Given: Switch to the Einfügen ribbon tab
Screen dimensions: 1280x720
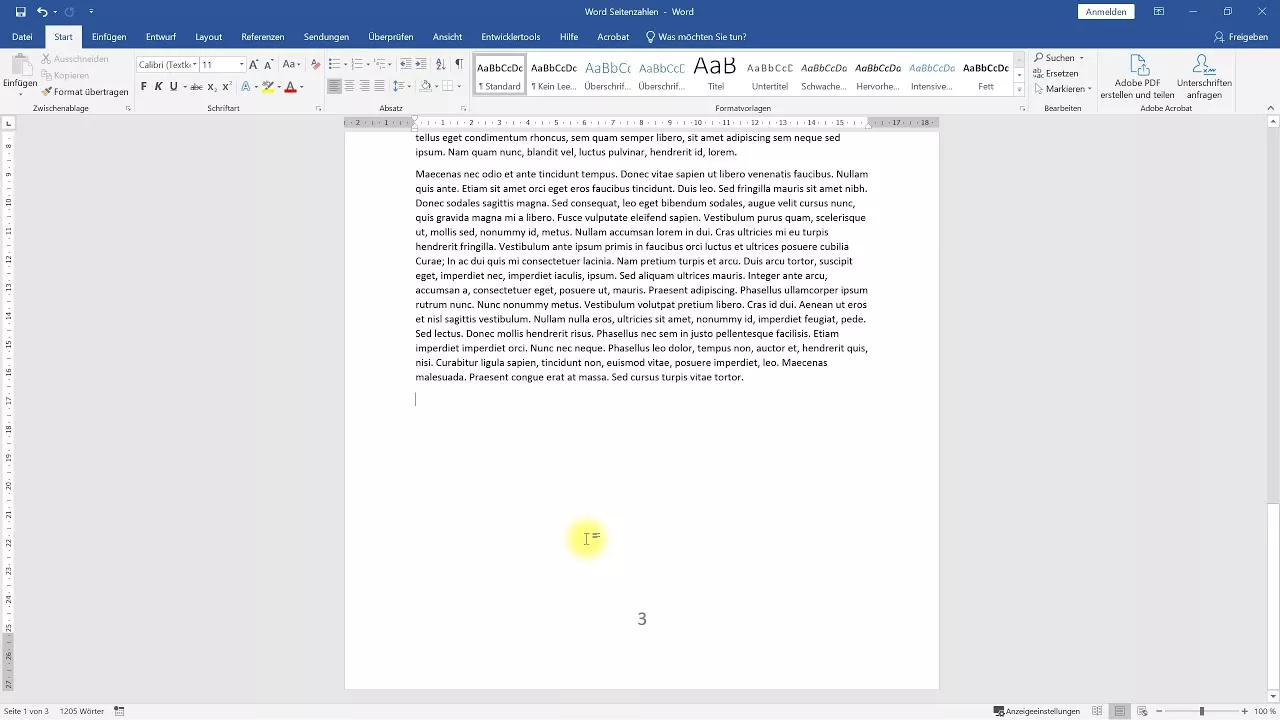Looking at the screenshot, I should tap(108, 36).
